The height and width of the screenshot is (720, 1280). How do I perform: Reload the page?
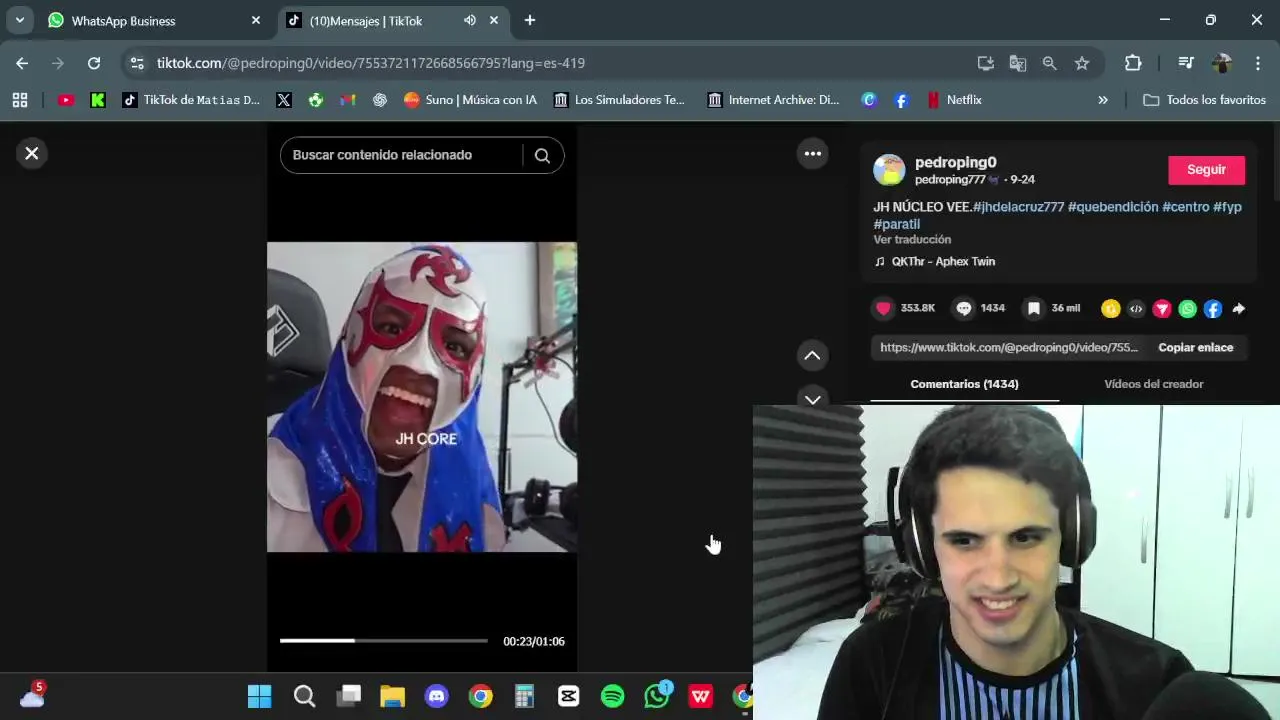(x=94, y=63)
